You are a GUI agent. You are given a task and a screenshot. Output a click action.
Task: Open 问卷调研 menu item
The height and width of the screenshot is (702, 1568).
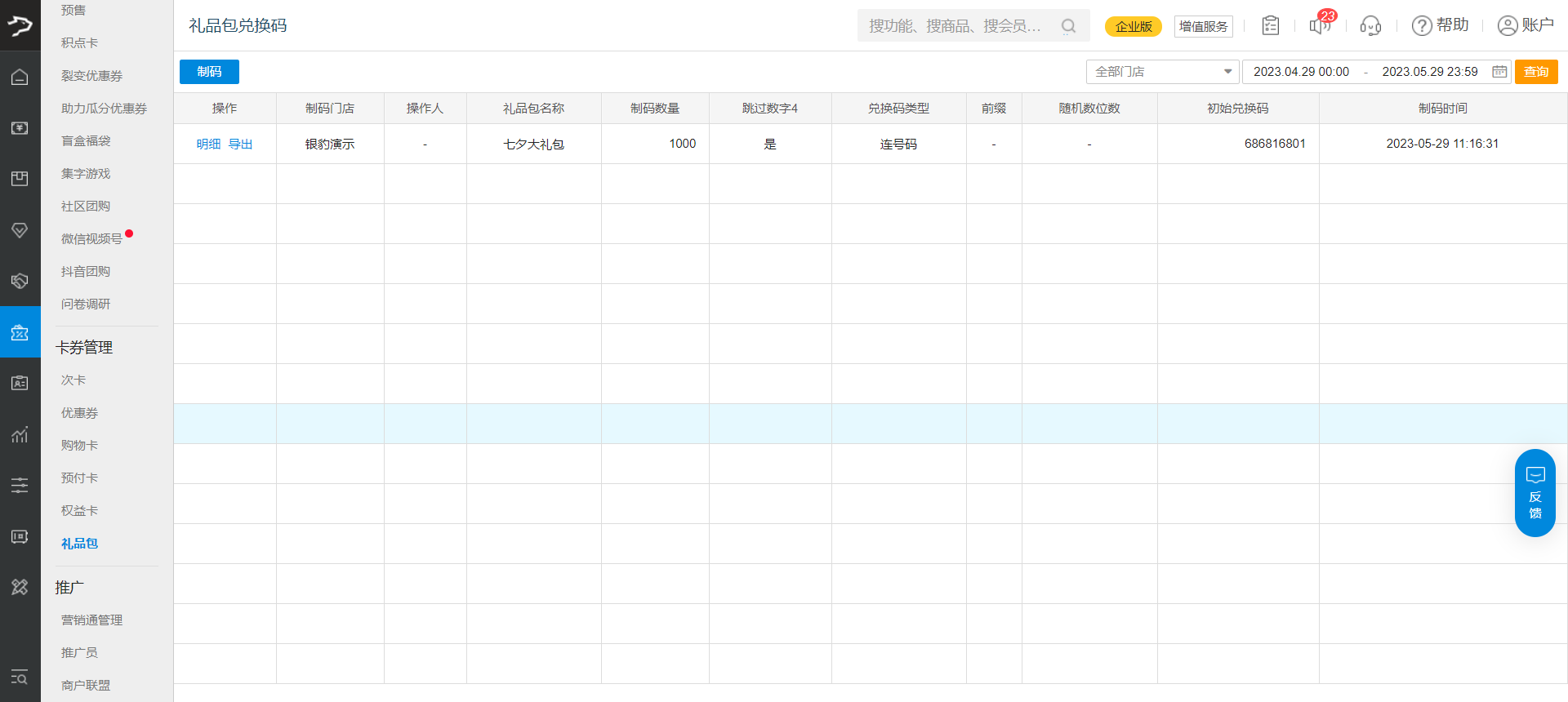(x=86, y=304)
